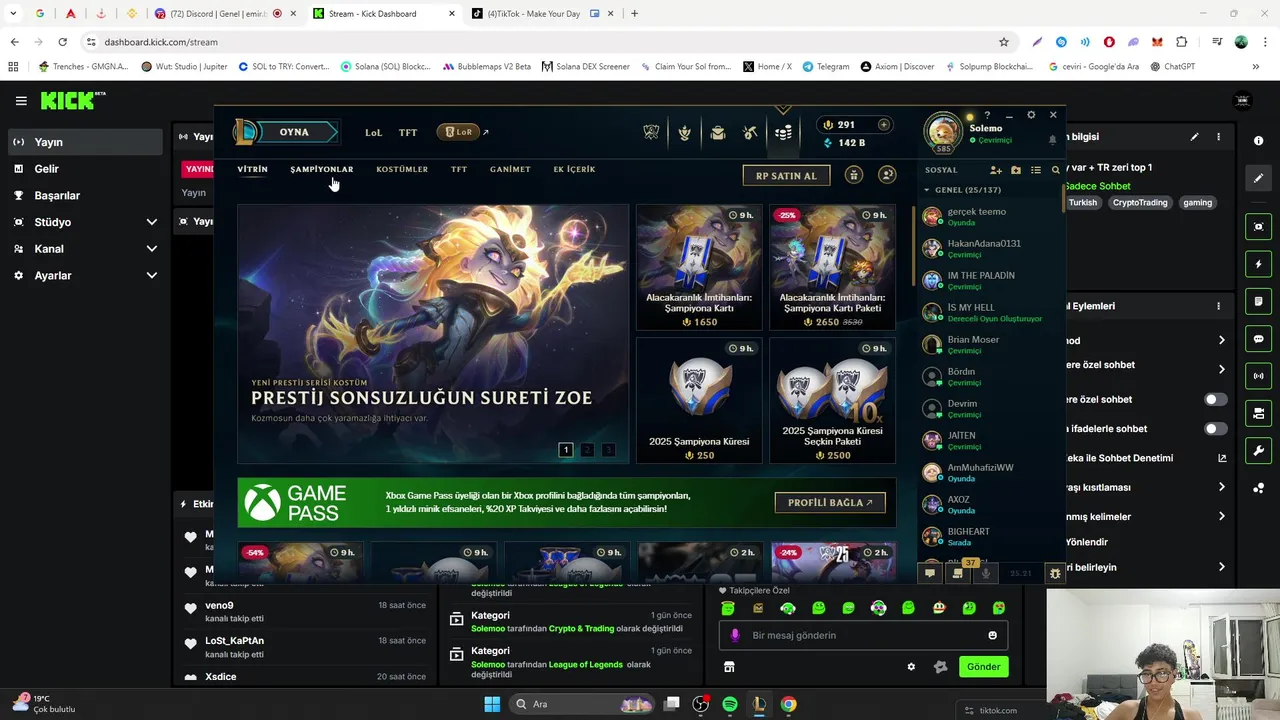Viewport: 1280px width, 720px height.
Task: Open the KOSTÜMLER store tab
Action: [x=402, y=169]
